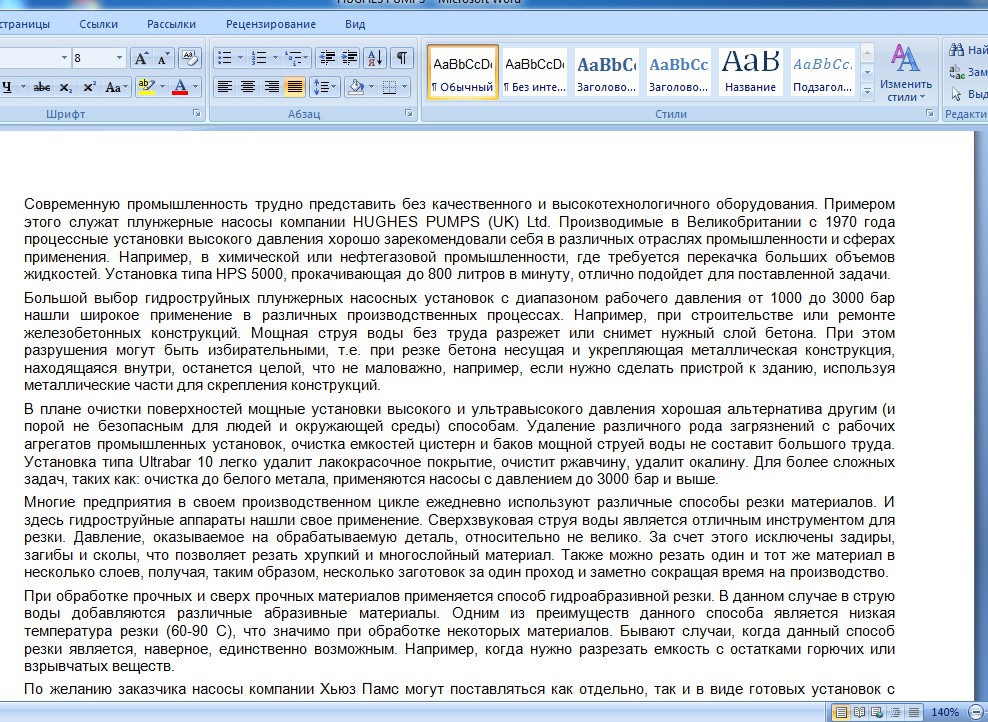Open font color dropdown arrow
The height and width of the screenshot is (722, 988).
coord(195,87)
